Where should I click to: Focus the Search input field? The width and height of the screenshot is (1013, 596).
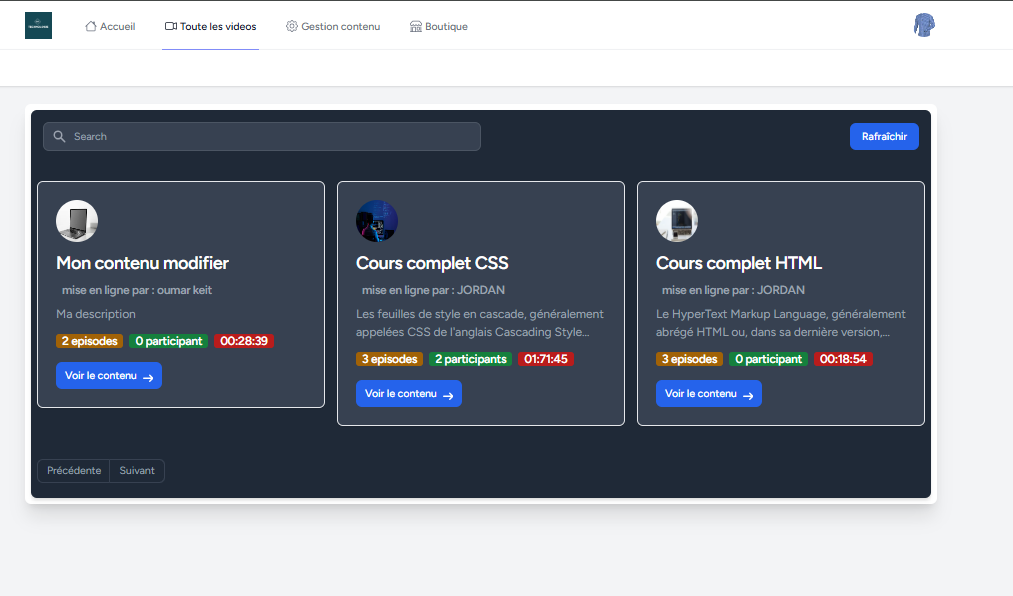[270, 136]
